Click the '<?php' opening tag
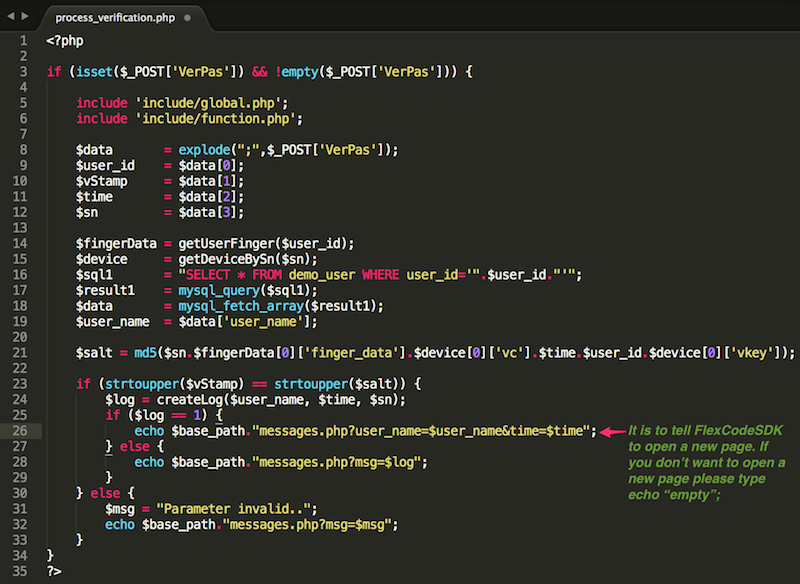The width and height of the screenshot is (800, 584). click(x=65, y=41)
